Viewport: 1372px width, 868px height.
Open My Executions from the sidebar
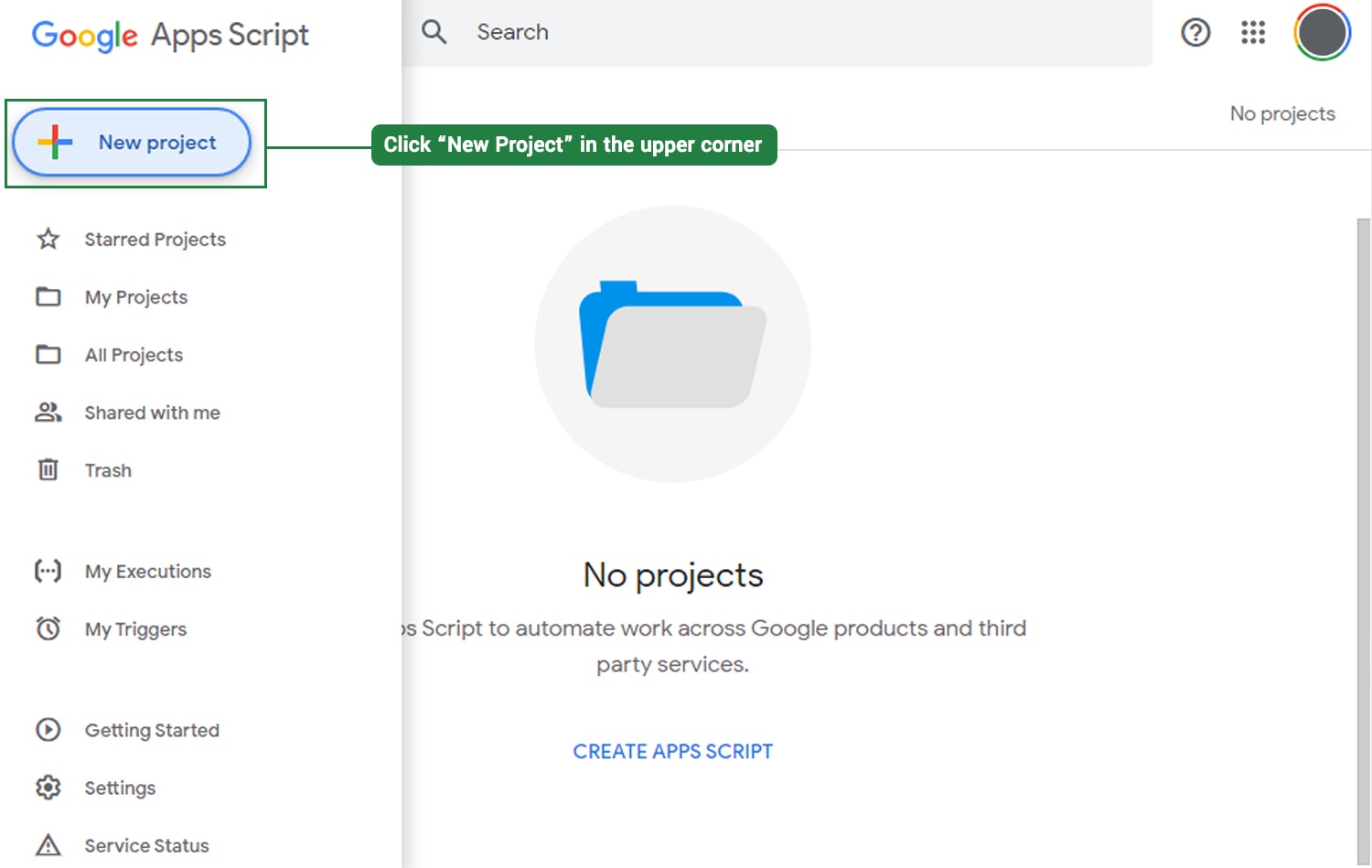click(x=147, y=571)
